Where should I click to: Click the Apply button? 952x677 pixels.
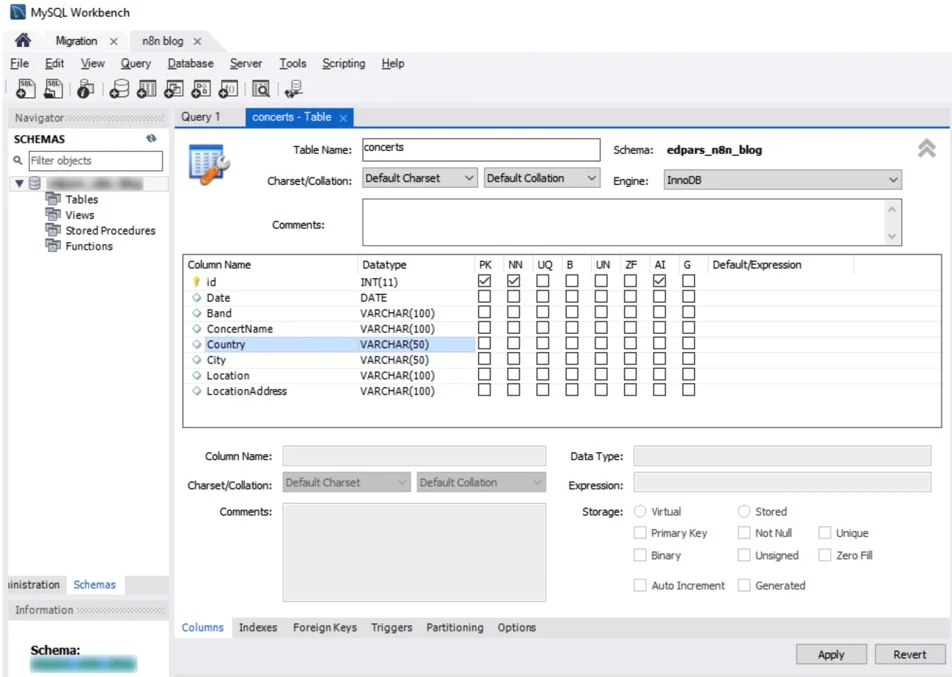point(831,655)
